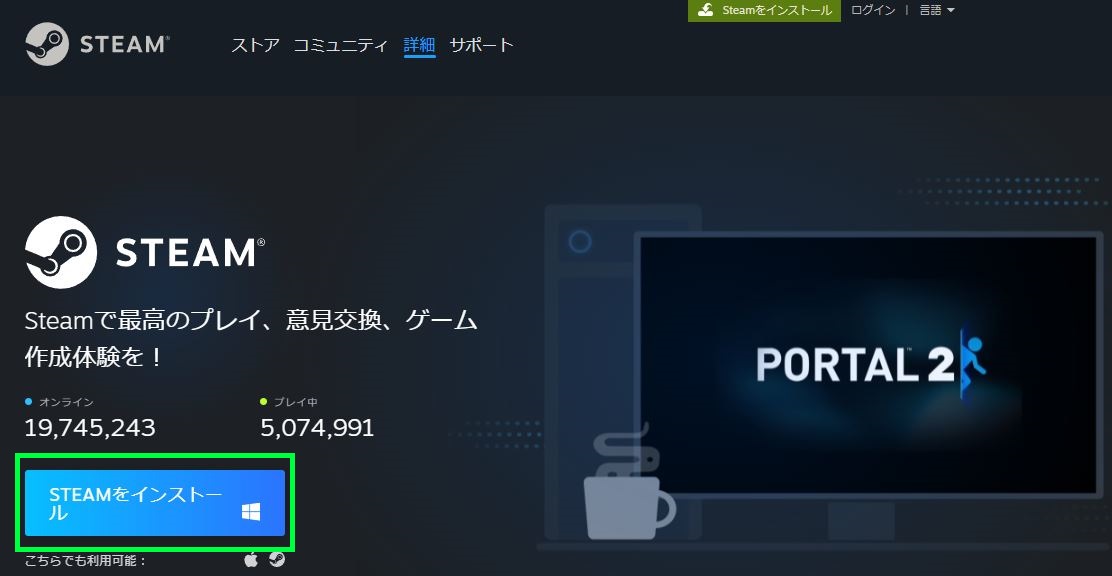Select the SteamOS/Linux download icon

(x=277, y=560)
